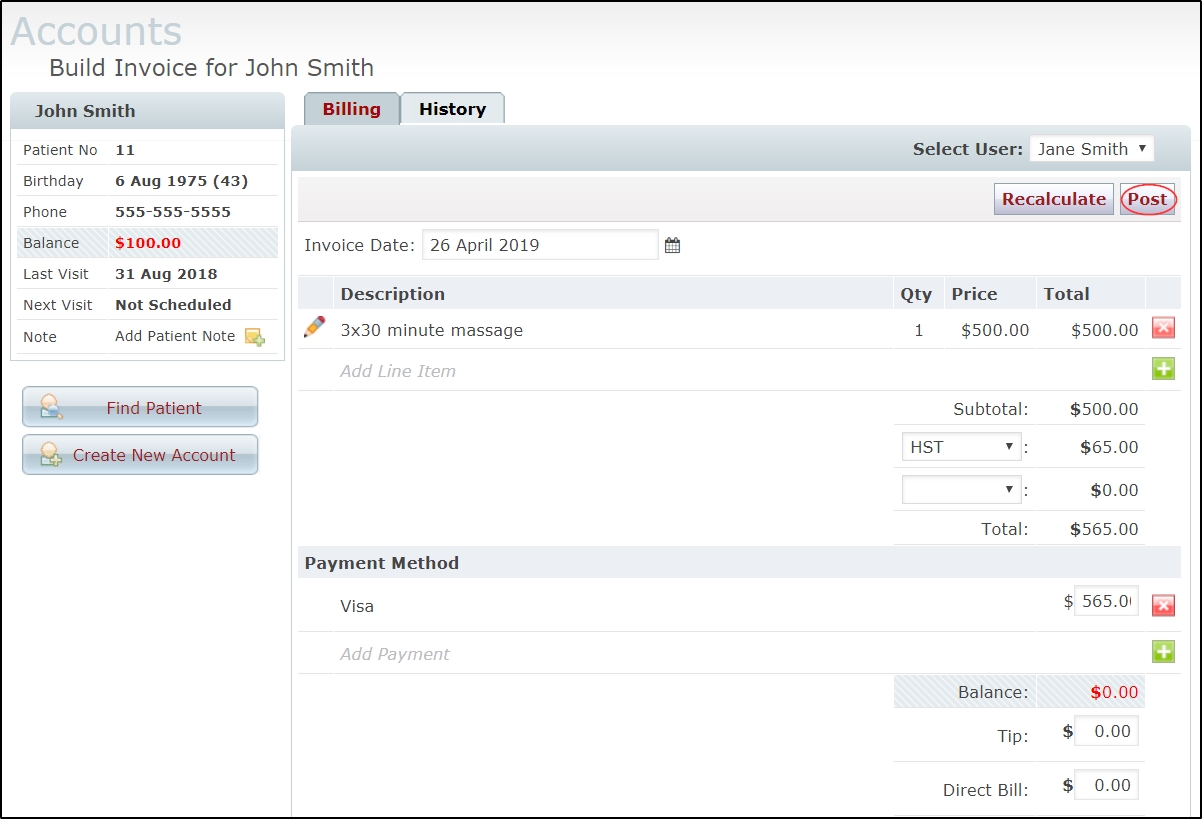Viewport: 1202px width, 819px height.
Task: Click the invoice total $565.00
Action: [x=1104, y=529]
